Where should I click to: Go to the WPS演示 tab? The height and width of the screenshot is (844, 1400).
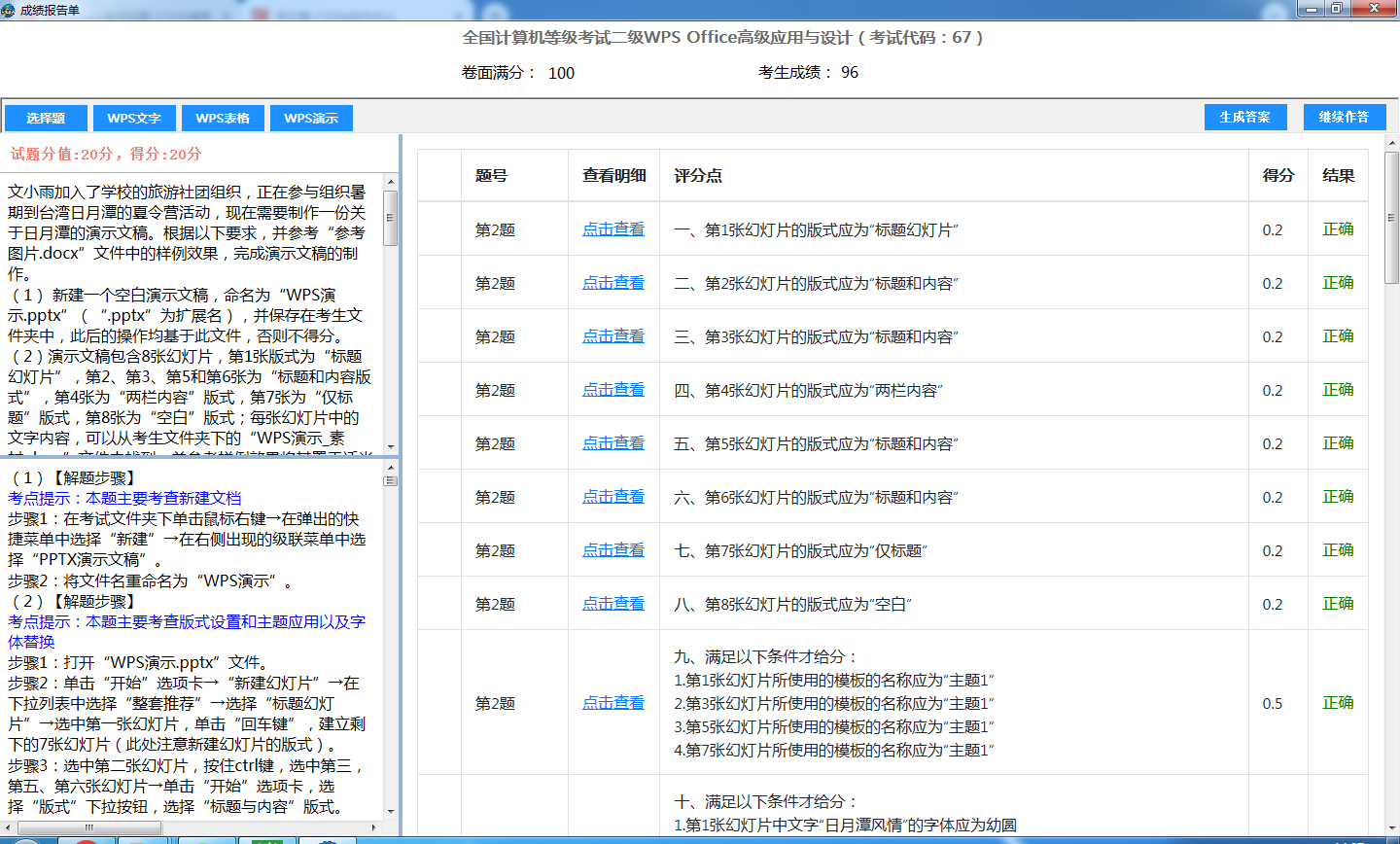point(311,119)
